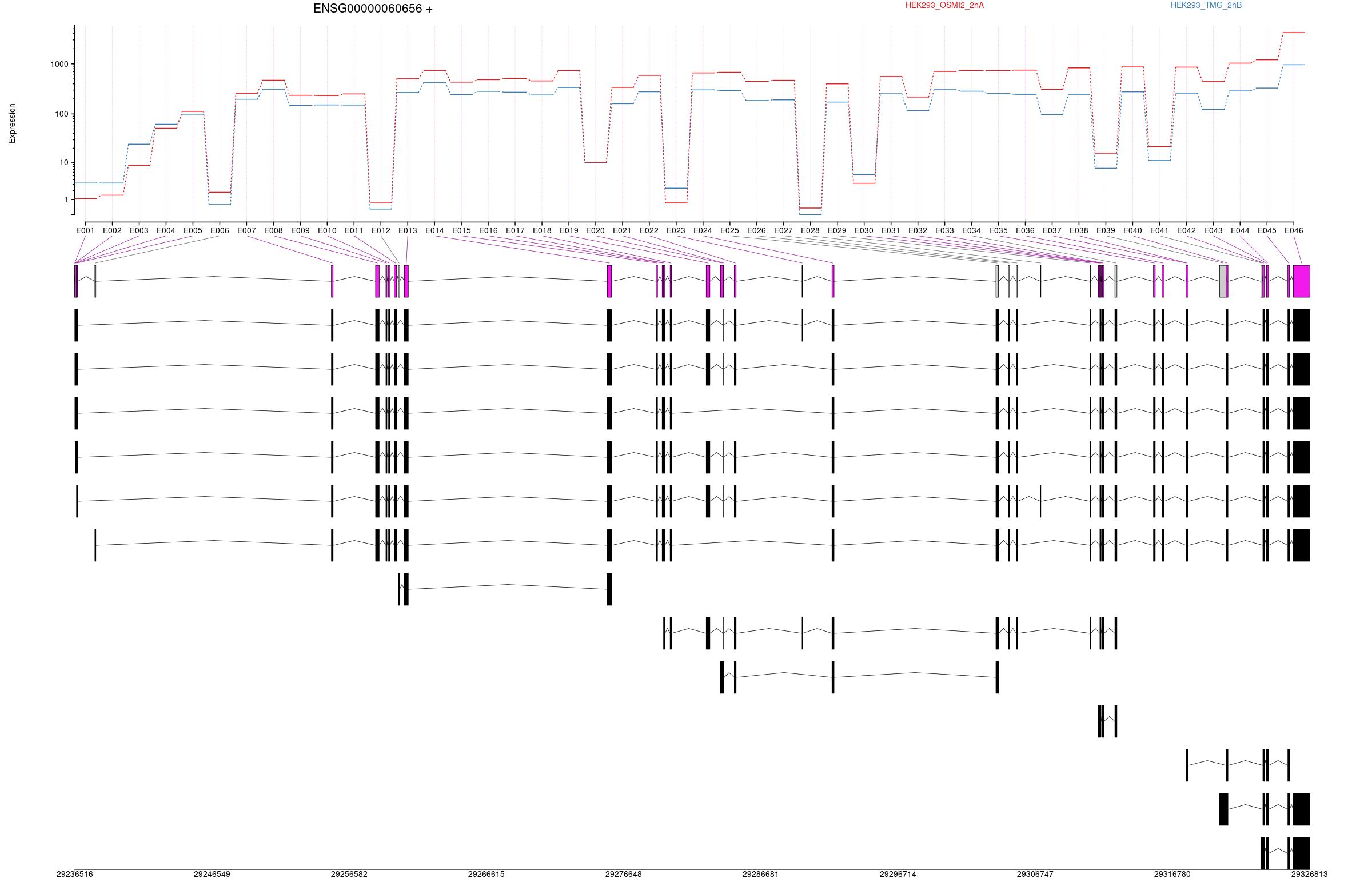Screen dimensions: 1372x886
Task: Click the large gray exon in the top gene model
Action: tap(1222, 281)
